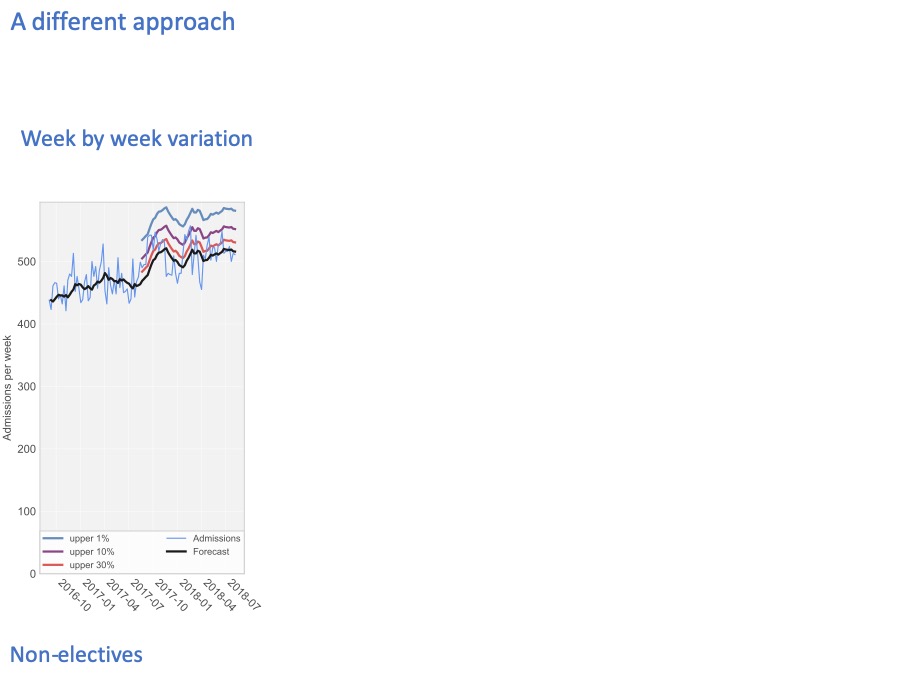Select the 'Week by week variation' heading
Image resolution: width=900 pixels, height=675 pixels.
coord(137,139)
